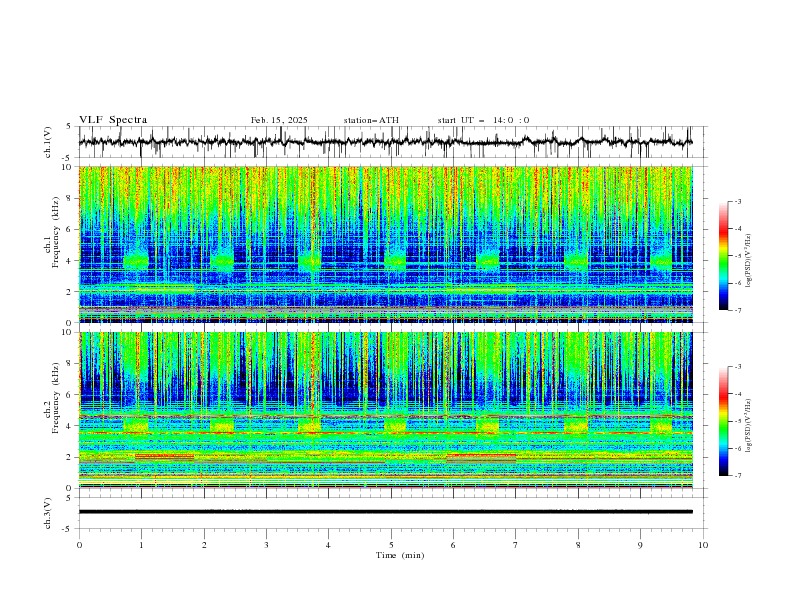Viewport: 792px width, 612px height.
Task: Click the ch.2 red 2 kHz band near minute 6.5
Action: click(x=481, y=456)
